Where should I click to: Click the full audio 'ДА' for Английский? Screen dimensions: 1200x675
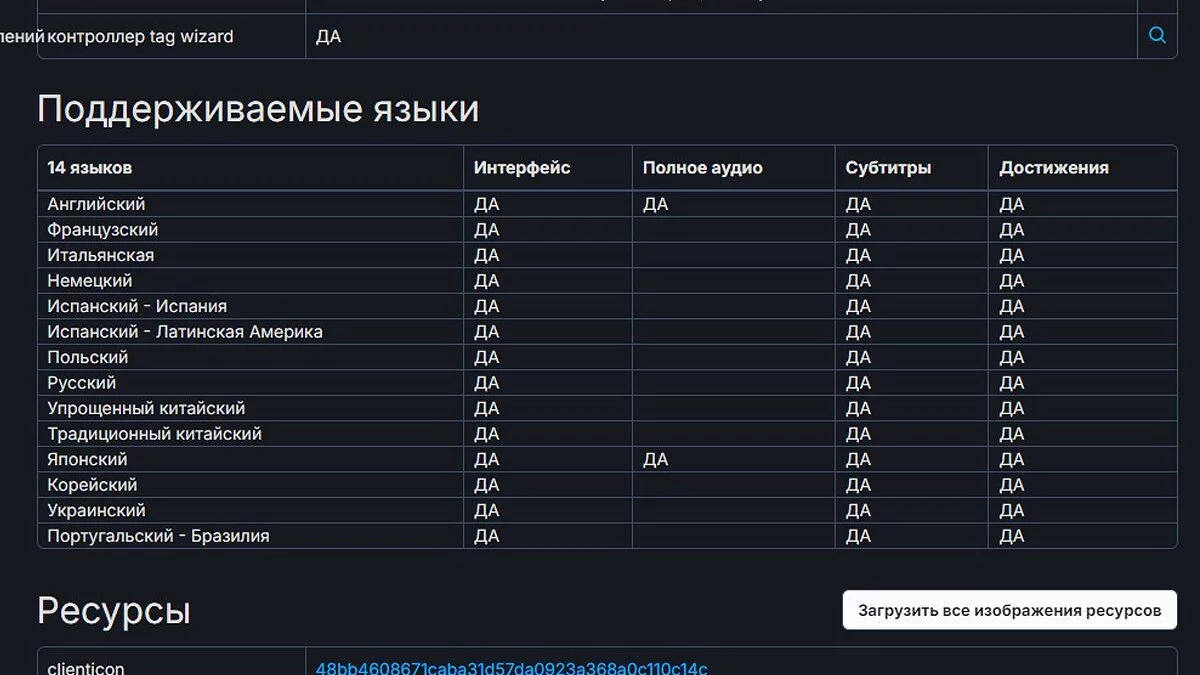coord(655,204)
